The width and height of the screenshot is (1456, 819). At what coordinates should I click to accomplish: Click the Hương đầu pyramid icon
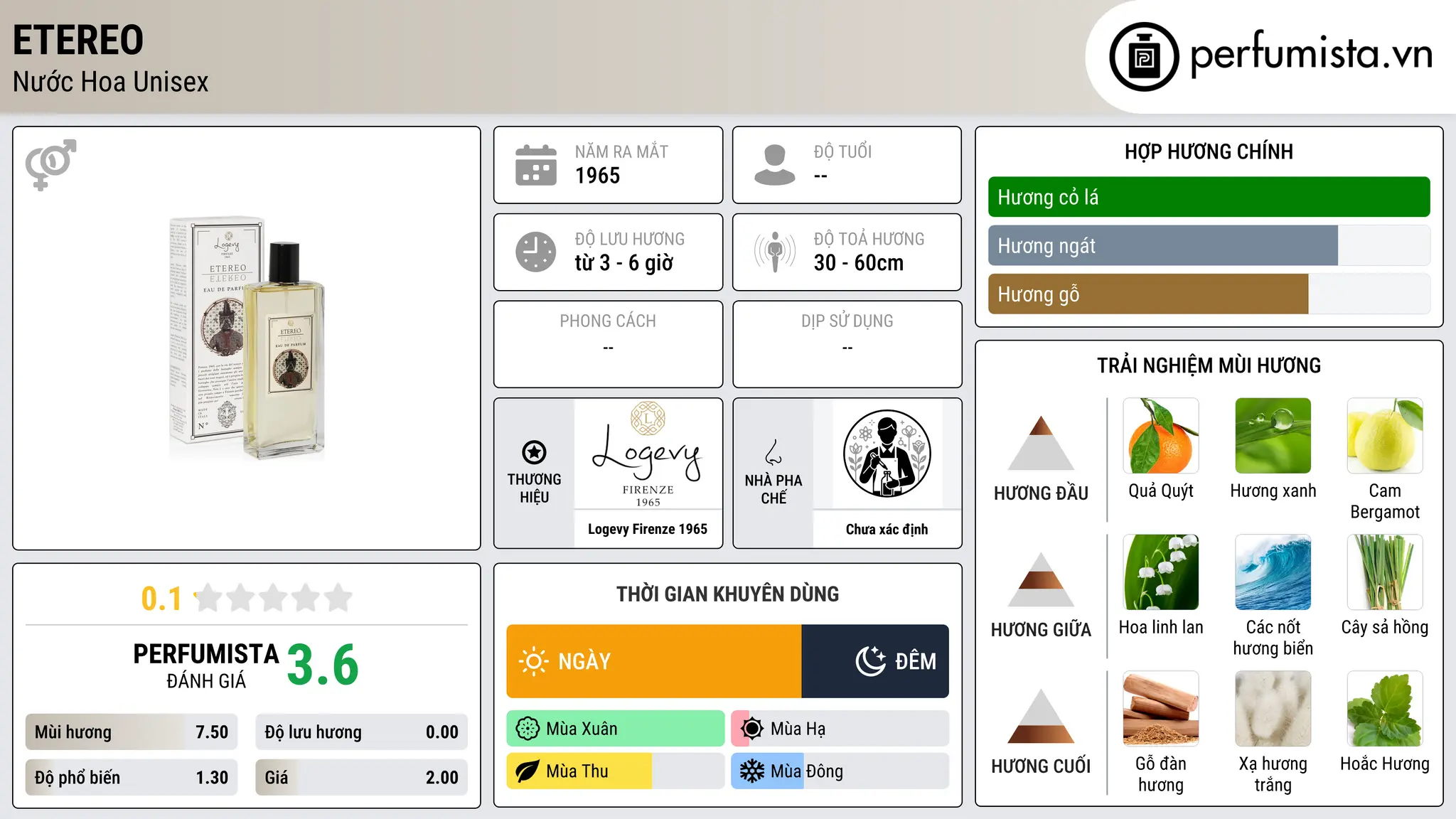coord(1041,443)
